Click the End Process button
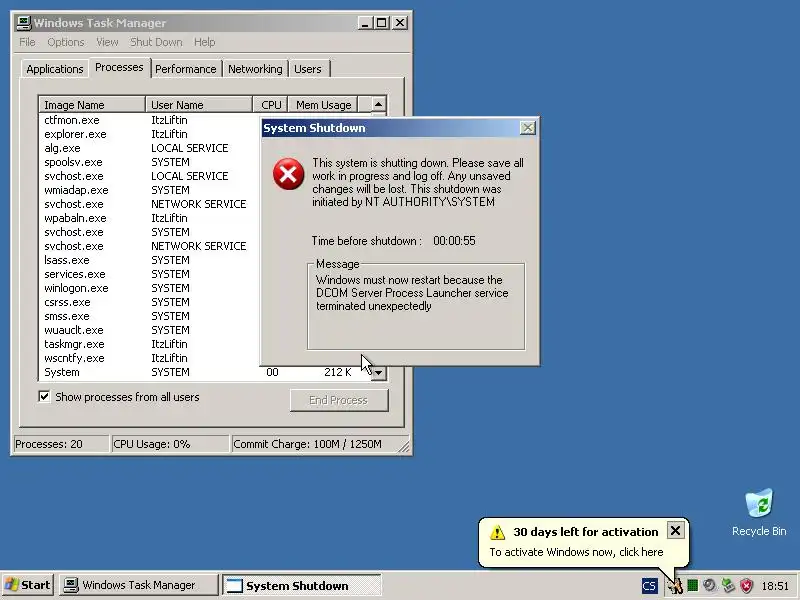The height and width of the screenshot is (600, 800). pyautogui.click(x=339, y=400)
